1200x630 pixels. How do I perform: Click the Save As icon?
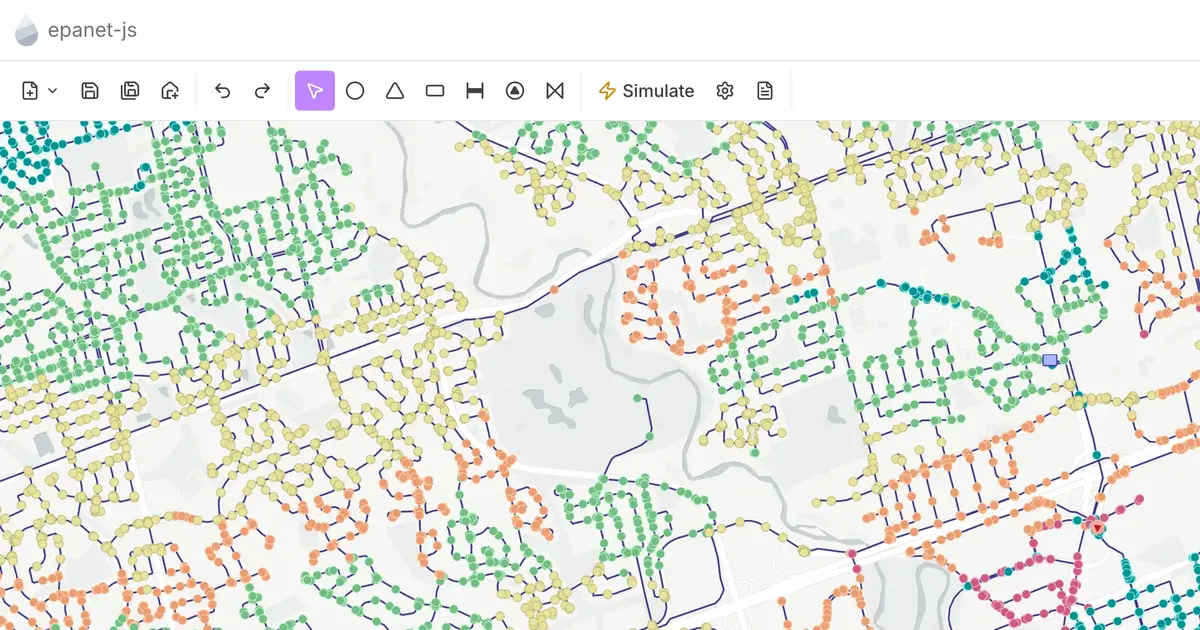(130, 91)
